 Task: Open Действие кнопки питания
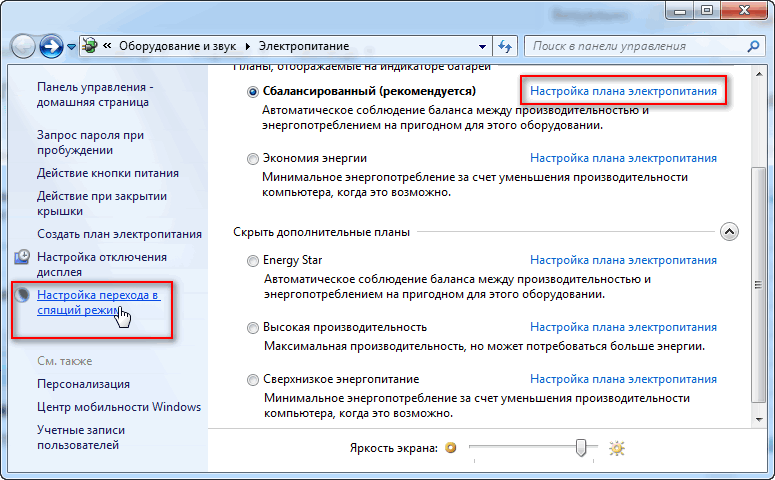point(108,173)
